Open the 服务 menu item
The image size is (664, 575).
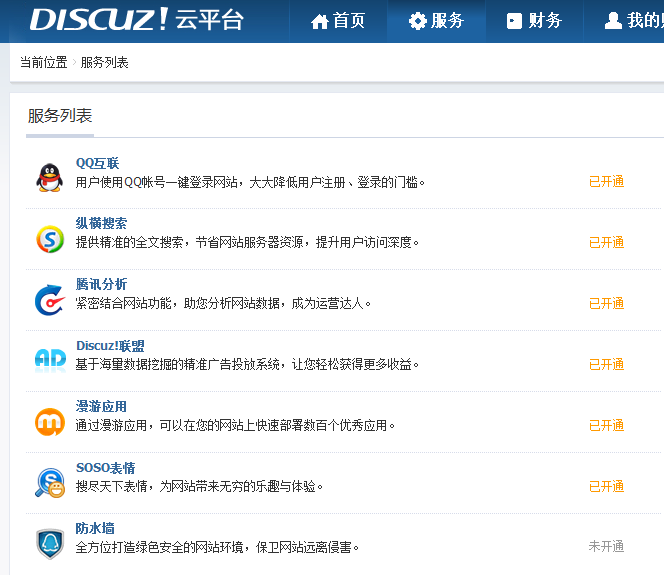(436, 21)
